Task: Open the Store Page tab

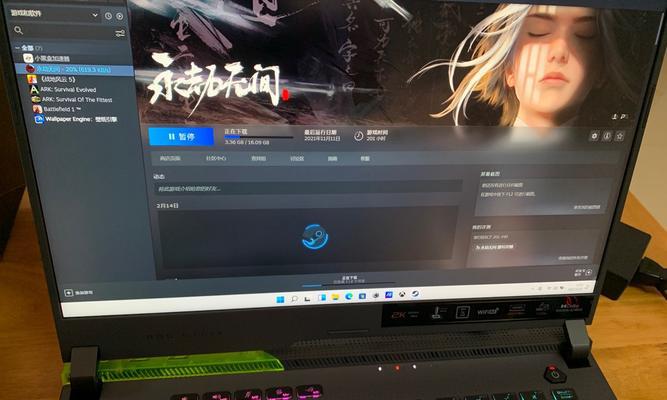Action: coord(170,158)
